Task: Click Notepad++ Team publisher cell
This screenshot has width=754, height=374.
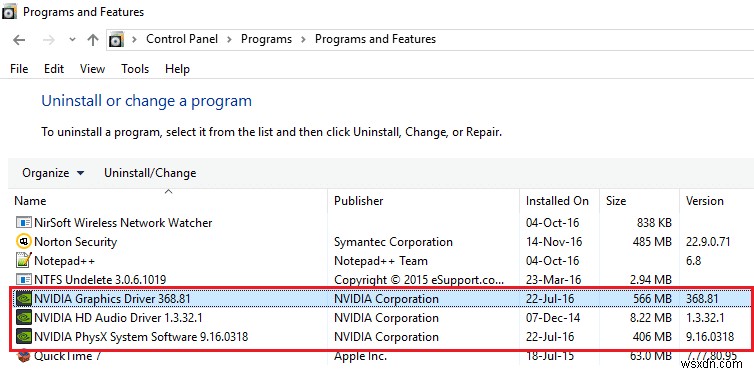Action: tap(381, 261)
